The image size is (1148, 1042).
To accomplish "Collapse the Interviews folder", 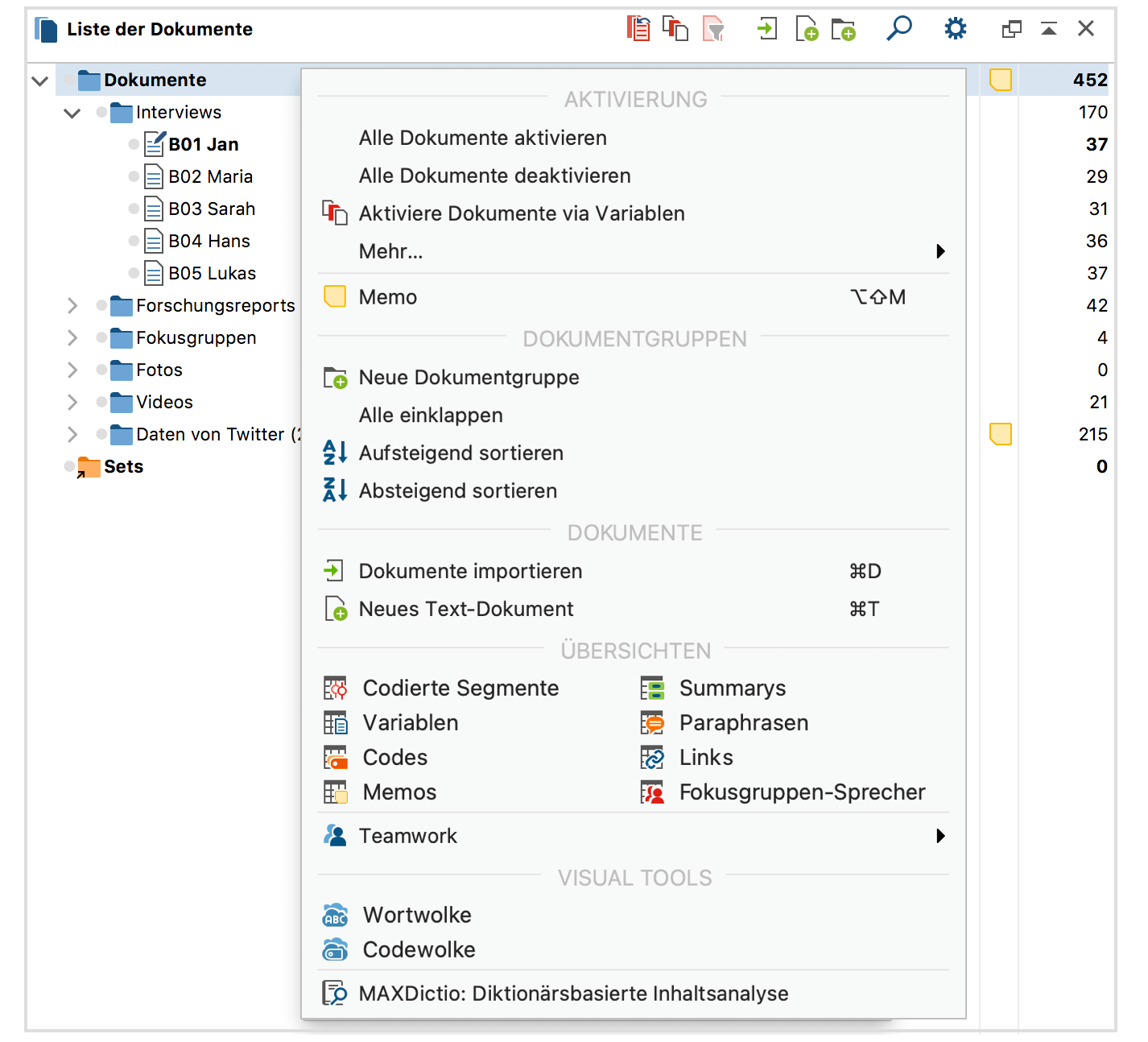I will (x=72, y=113).
